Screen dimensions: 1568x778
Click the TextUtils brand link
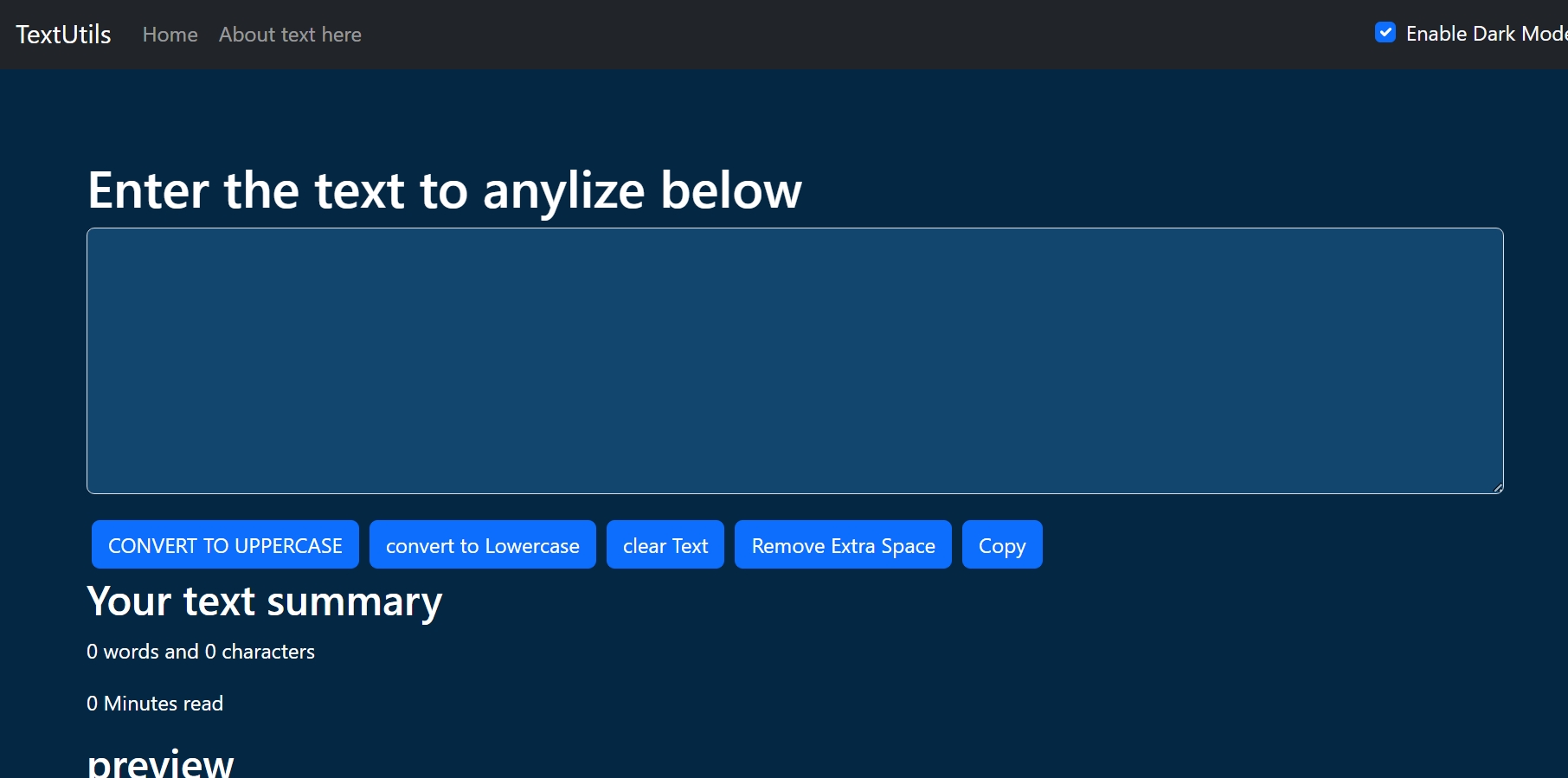tap(62, 35)
